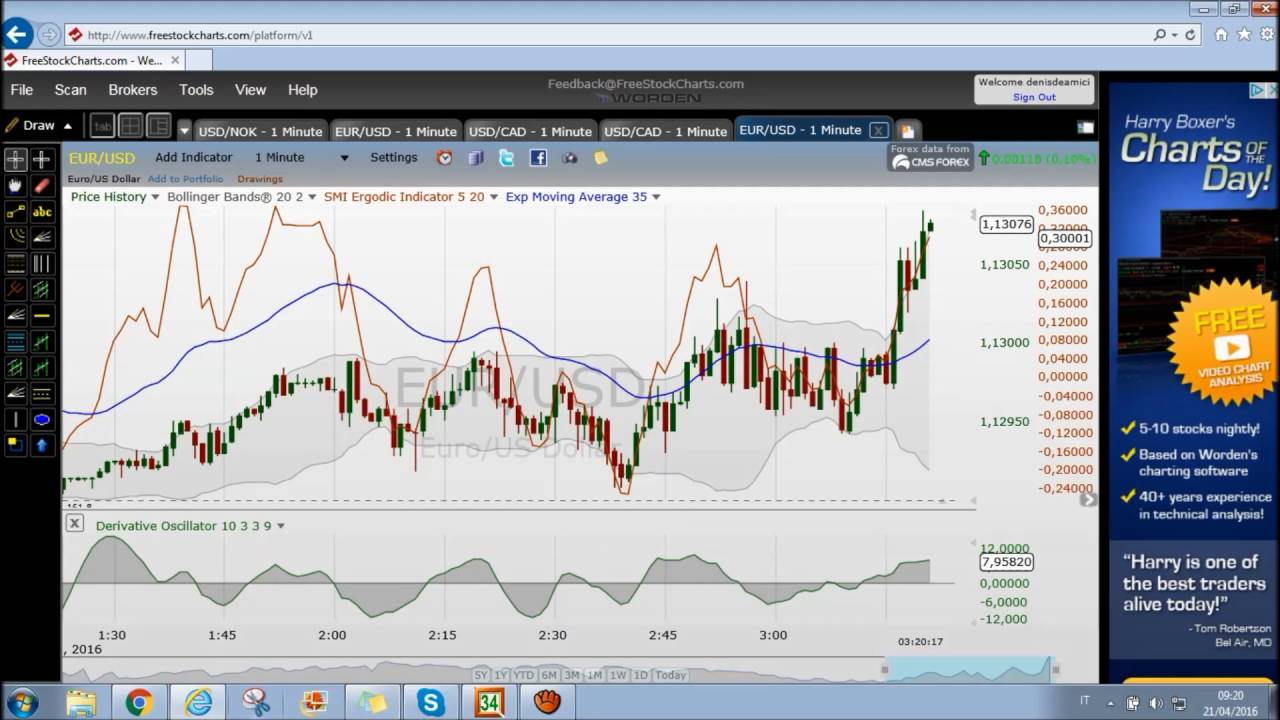Open the tab list dropdown arrow

click(x=184, y=131)
